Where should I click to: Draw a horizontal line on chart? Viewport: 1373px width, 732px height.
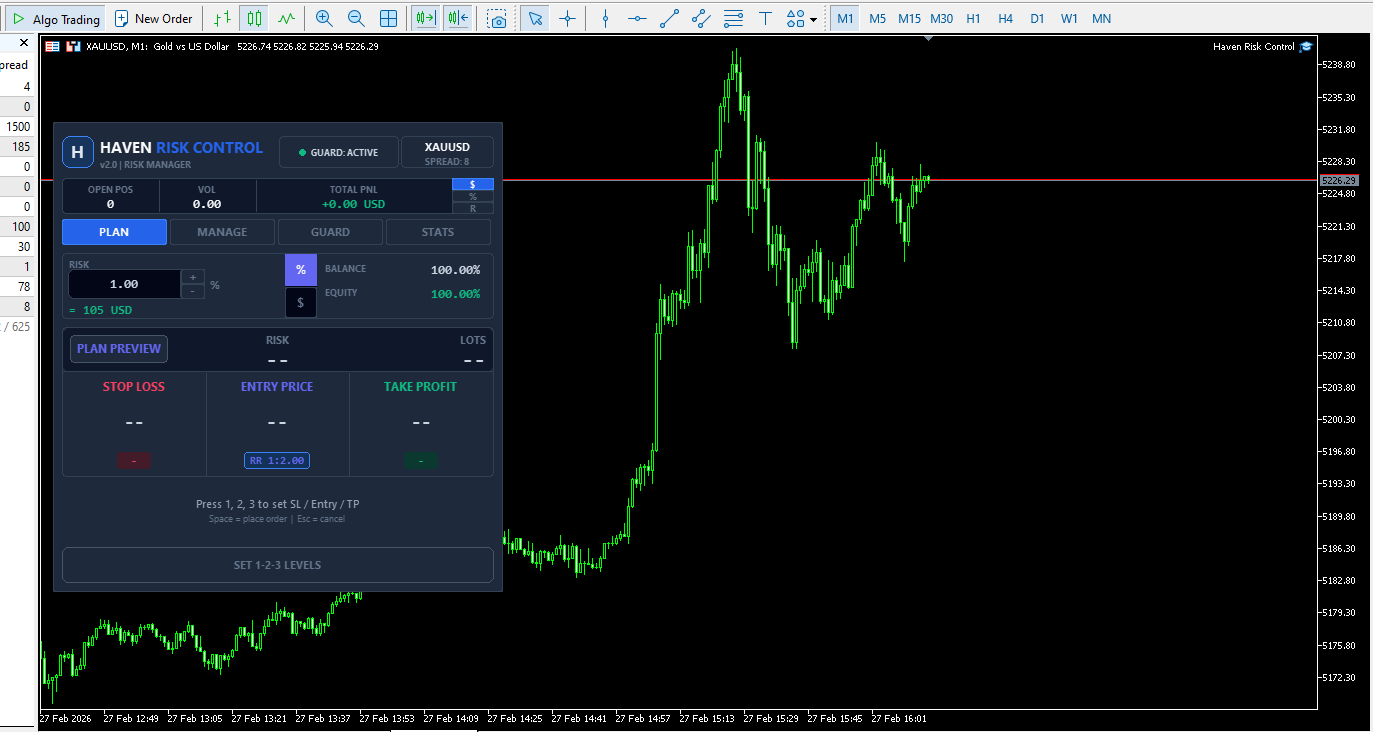(637, 18)
